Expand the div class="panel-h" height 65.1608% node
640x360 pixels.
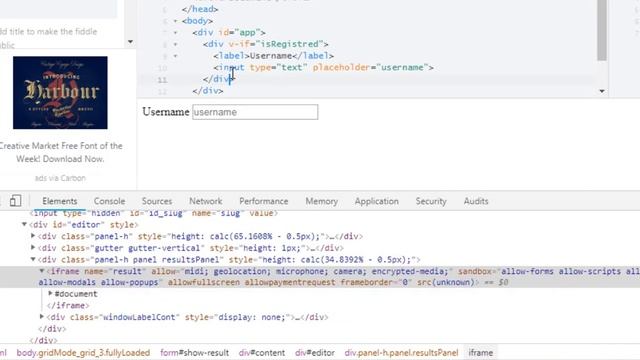[33, 236]
